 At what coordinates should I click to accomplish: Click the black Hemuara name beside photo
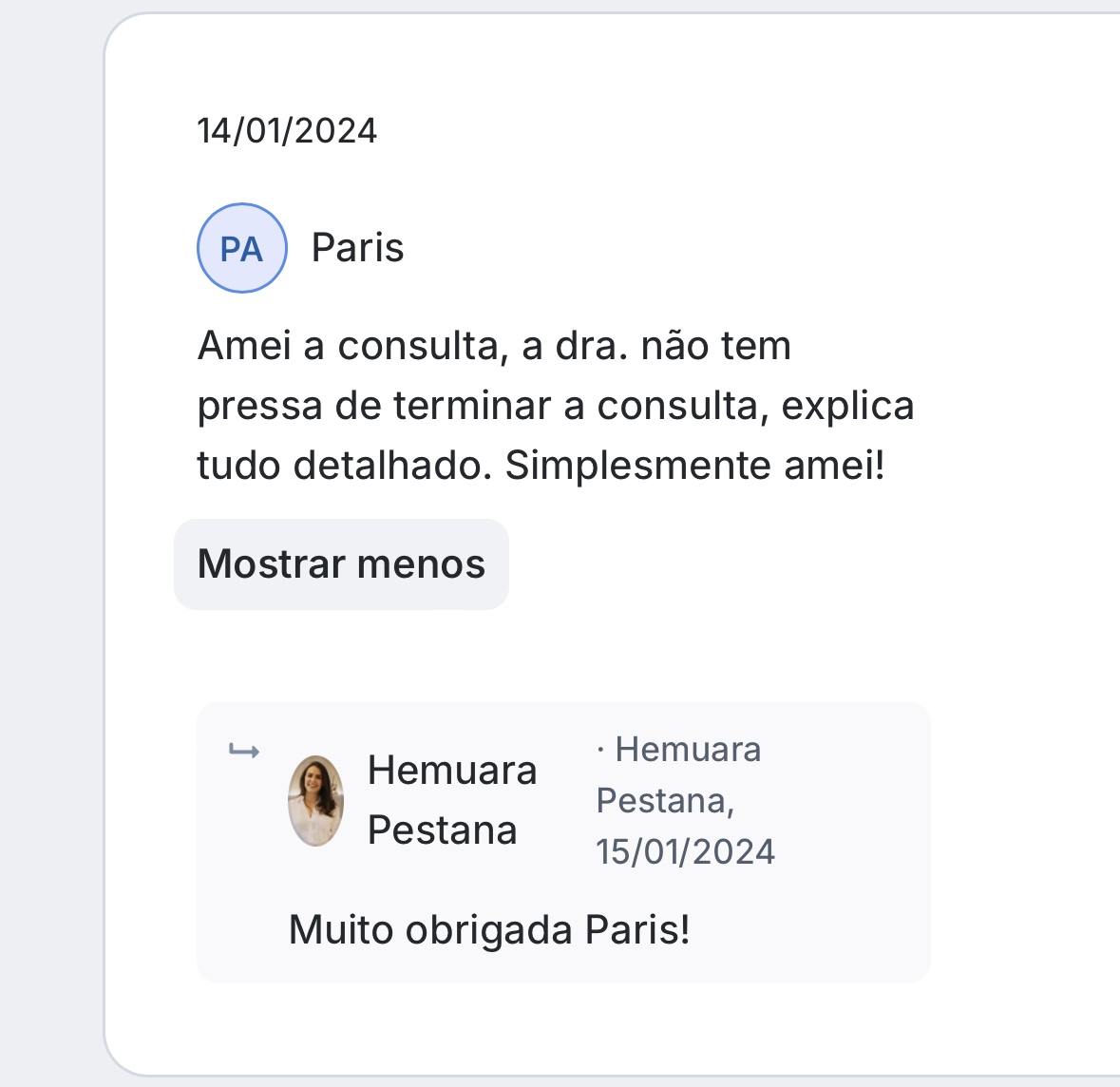click(x=452, y=770)
